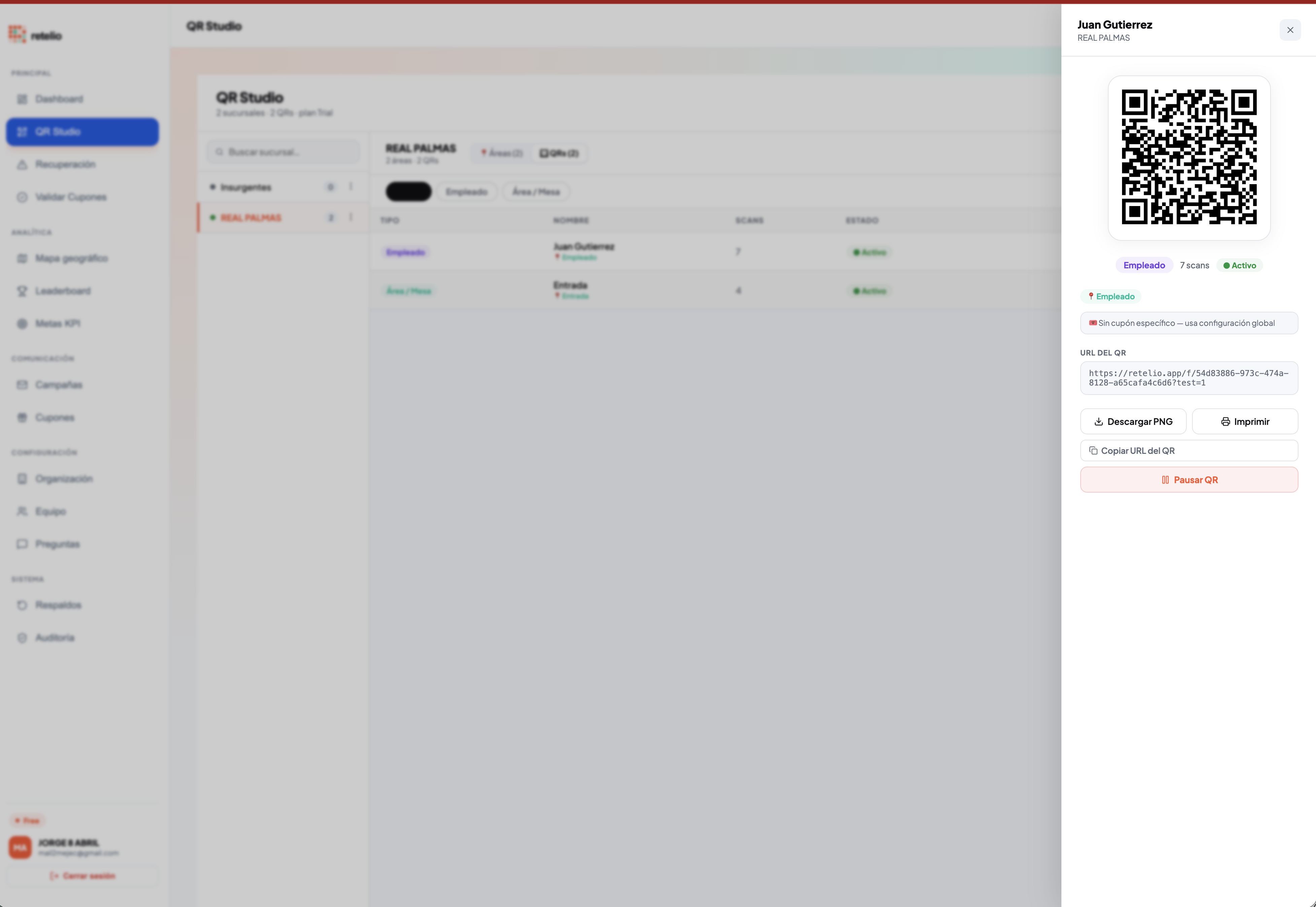The width and height of the screenshot is (1316, 907).
Task: Click the coupon configuration notice
Action: click(x=1189, y=323)
